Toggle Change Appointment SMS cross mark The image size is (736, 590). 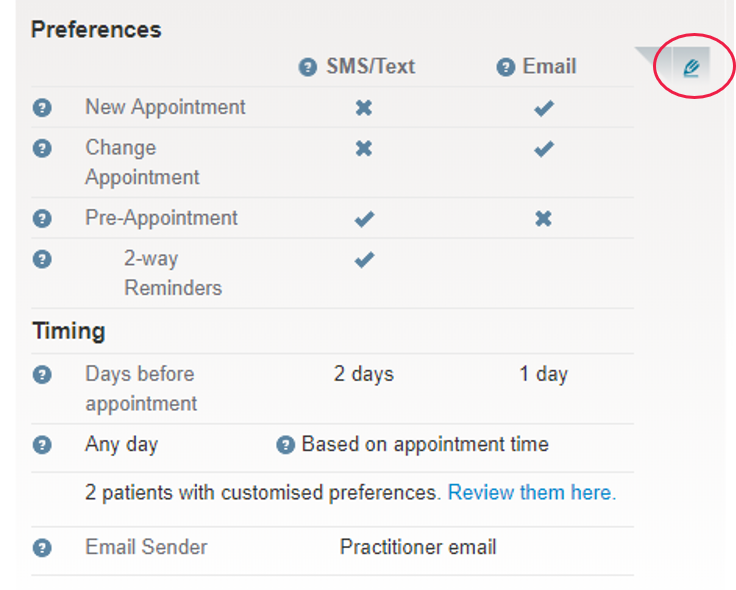(x=364, y=149)
